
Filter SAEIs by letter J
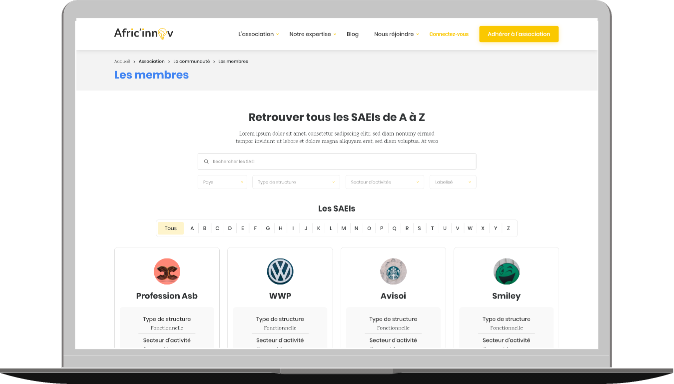point(306,228)
